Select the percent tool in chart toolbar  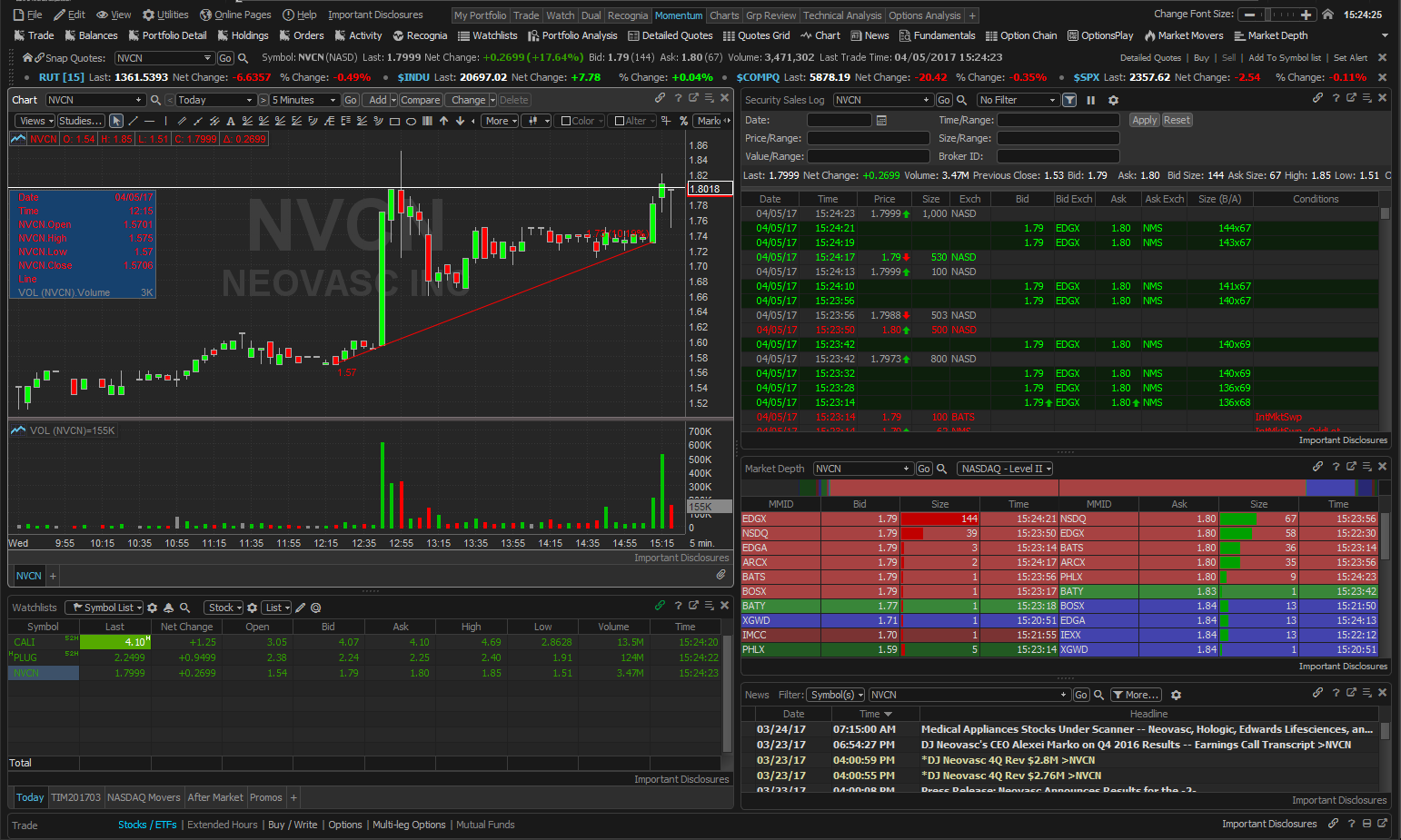683,121
